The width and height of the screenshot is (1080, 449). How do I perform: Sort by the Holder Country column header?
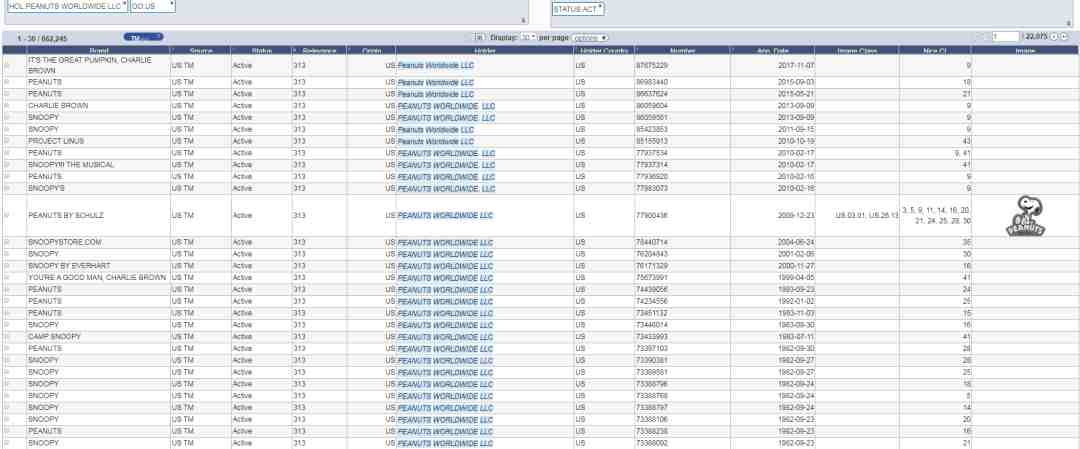tap(604, 50)
